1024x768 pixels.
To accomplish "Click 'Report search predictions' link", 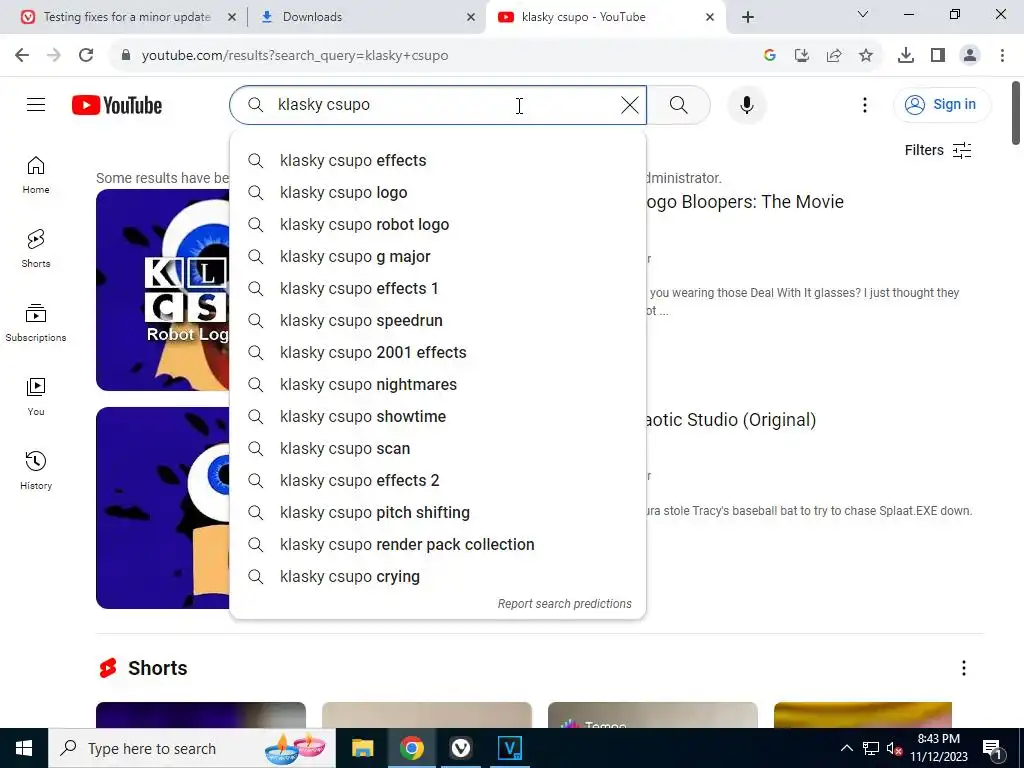I will pyautogui.click(x=564, y=603).
